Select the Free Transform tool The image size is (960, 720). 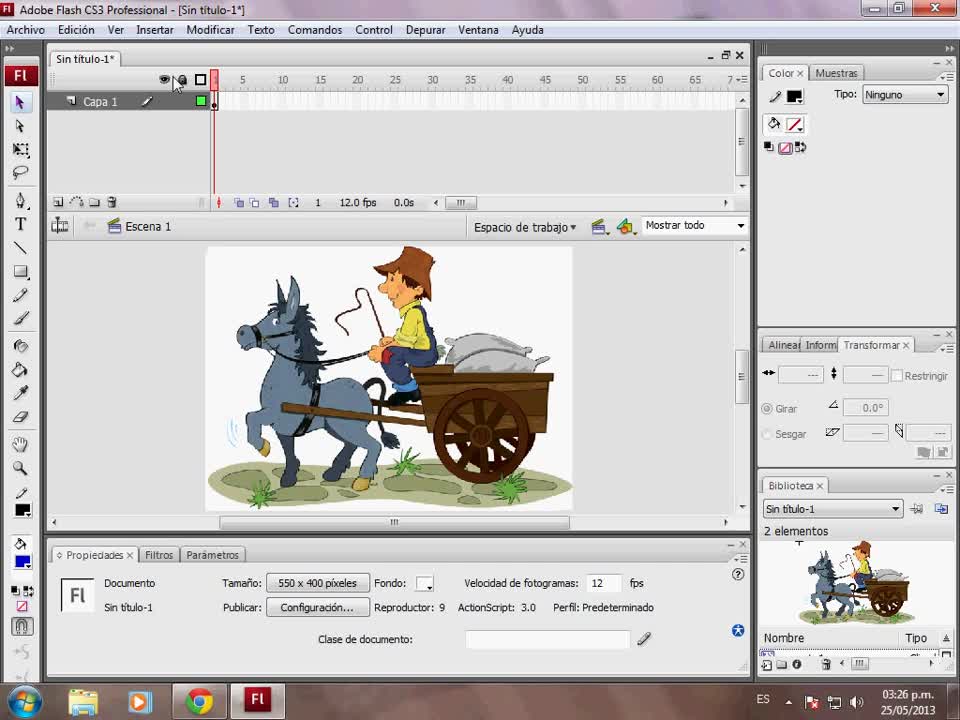[20, 149]
